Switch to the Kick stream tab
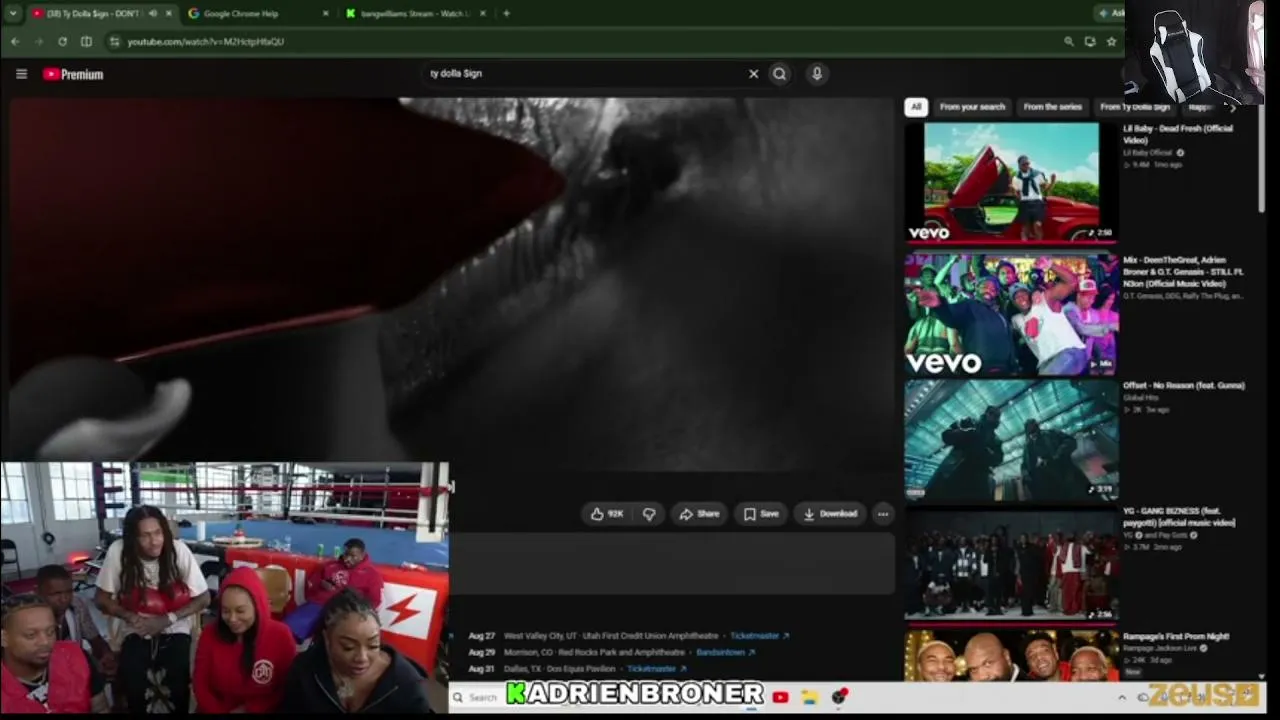This screenshot has width=1280, height=720. click(x=410, y=14)
